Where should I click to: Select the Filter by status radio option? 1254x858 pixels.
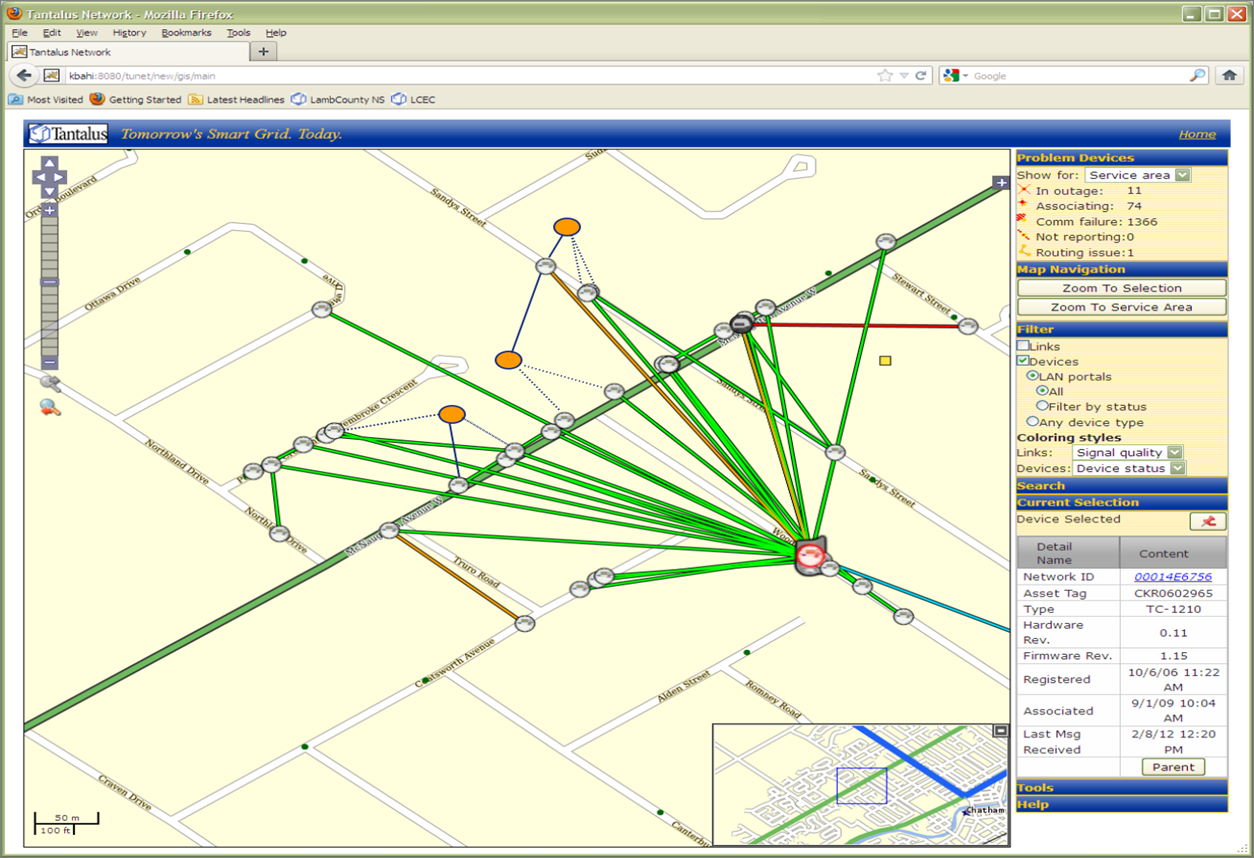tap(1042, 406)
